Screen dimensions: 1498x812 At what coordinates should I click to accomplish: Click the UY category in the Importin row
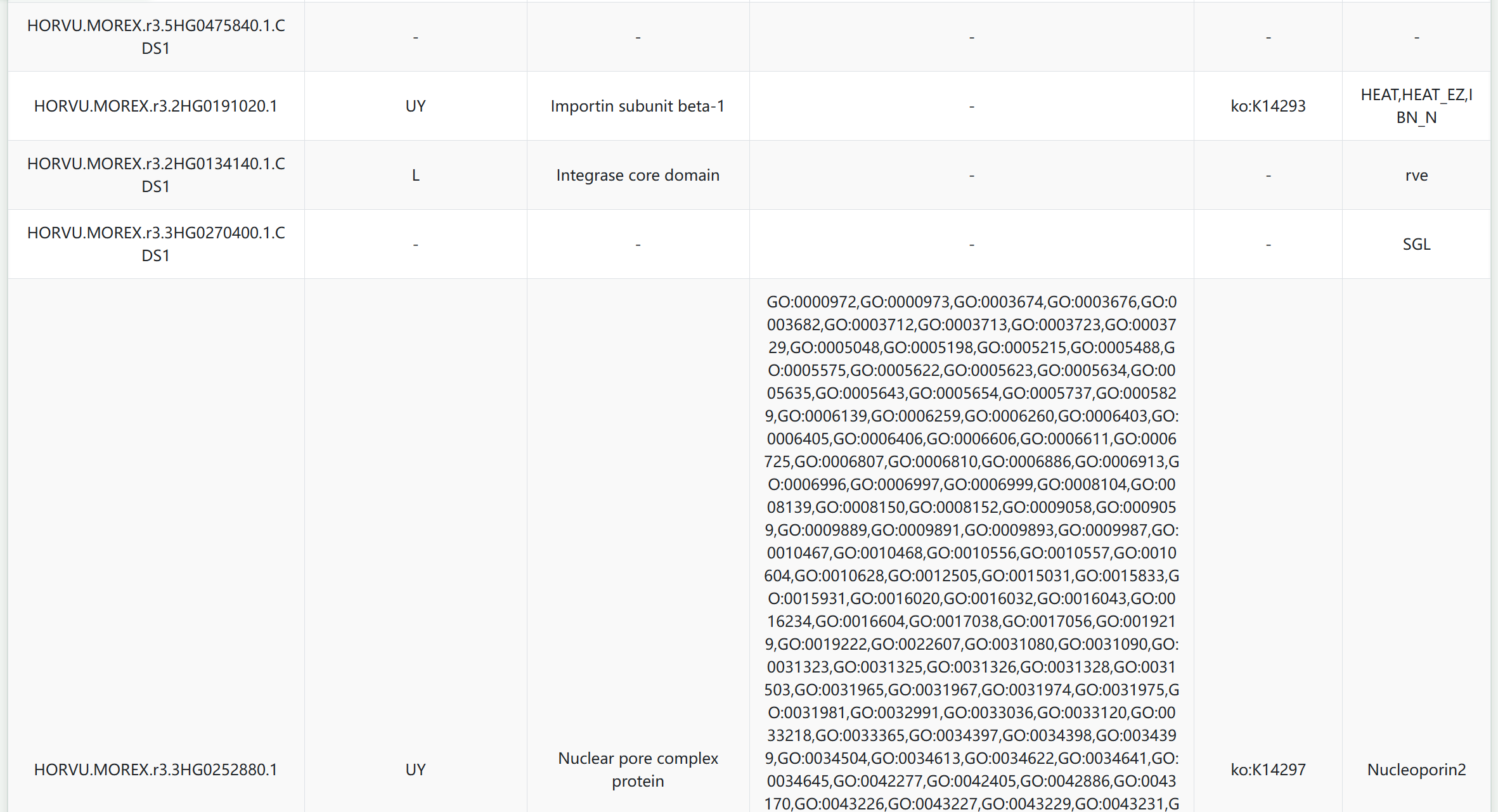click(416, 106)
